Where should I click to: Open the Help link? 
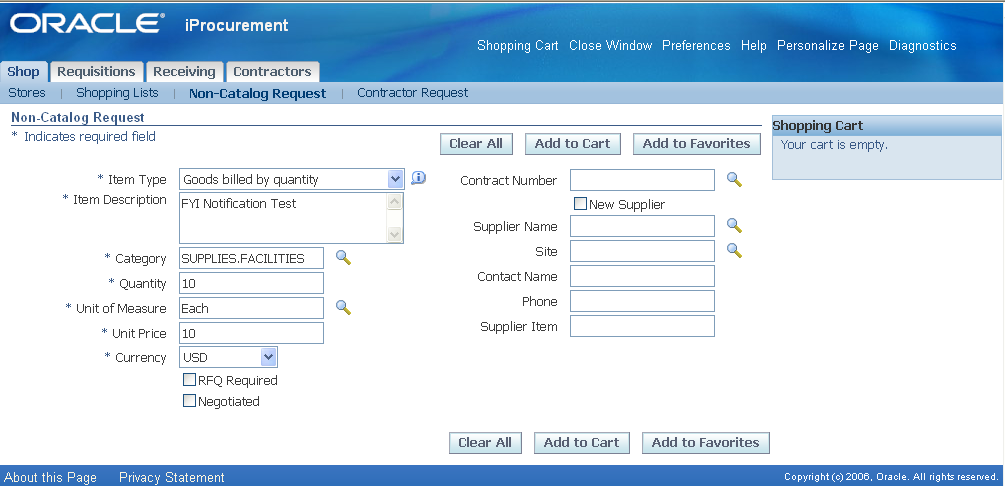pyautogui.click(x=754, y=46)
